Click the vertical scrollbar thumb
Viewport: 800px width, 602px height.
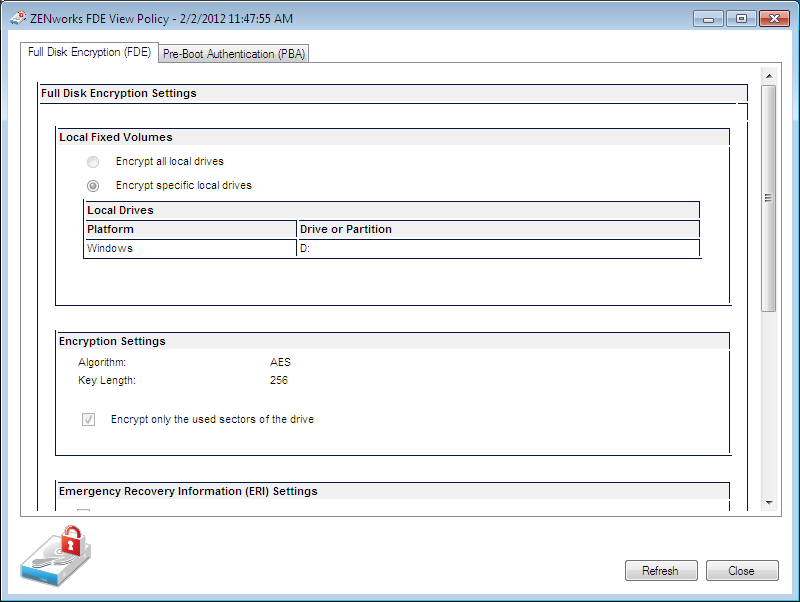[769, 198]
